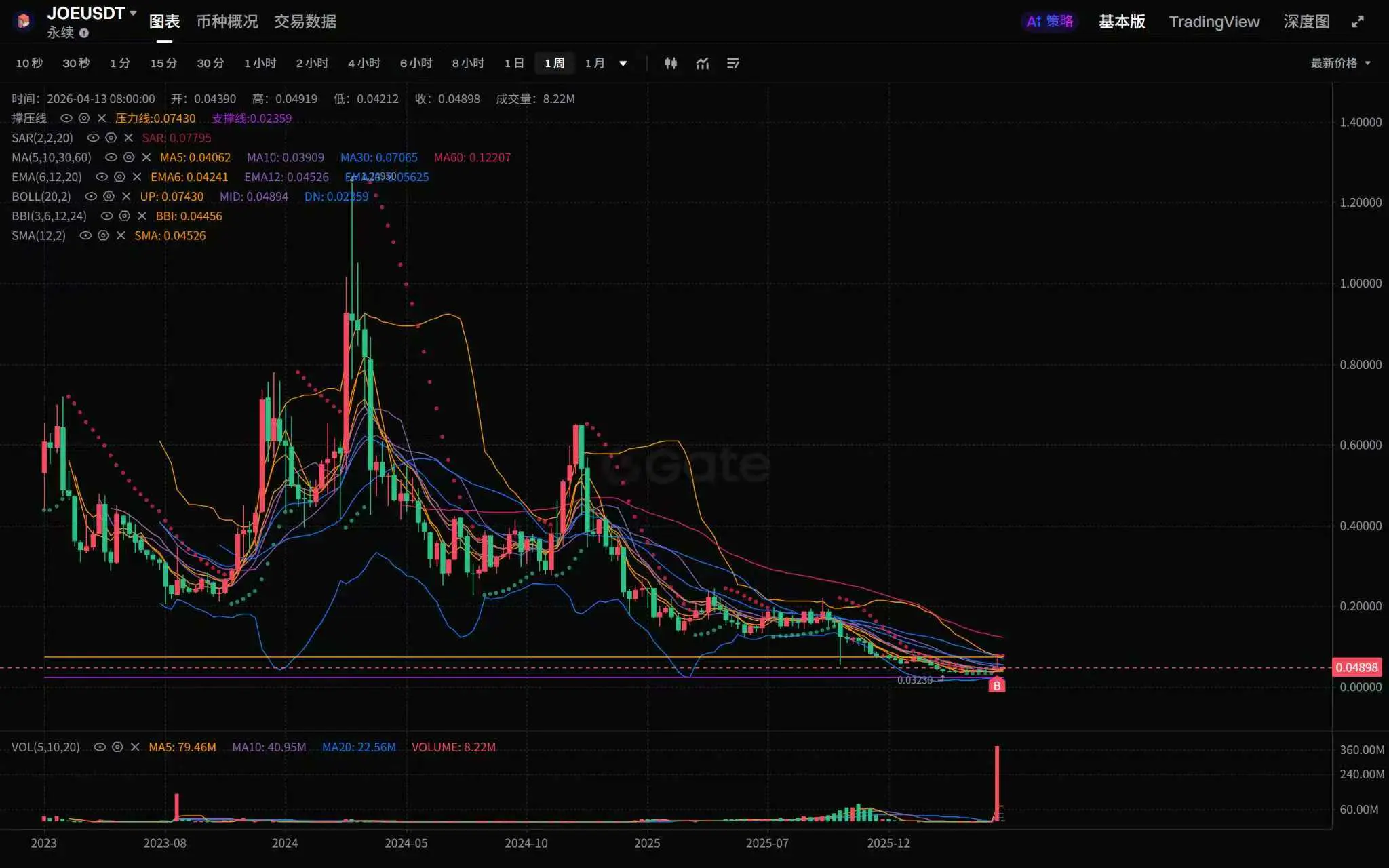
Task: Hide the MA(5,10,30,60) indicator via eye icon
Action: pyautogui.click(x=111, y=157)
